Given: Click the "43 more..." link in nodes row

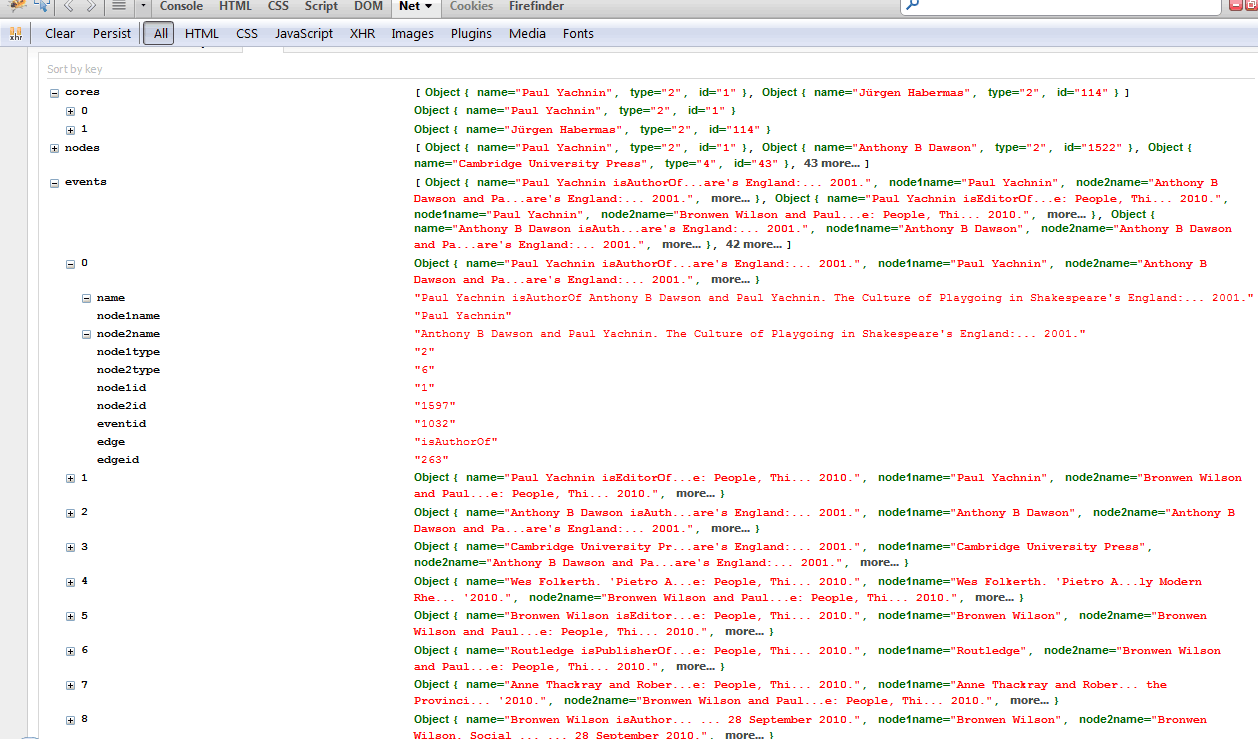Looking at the screenshot, I should coord(833,163).
